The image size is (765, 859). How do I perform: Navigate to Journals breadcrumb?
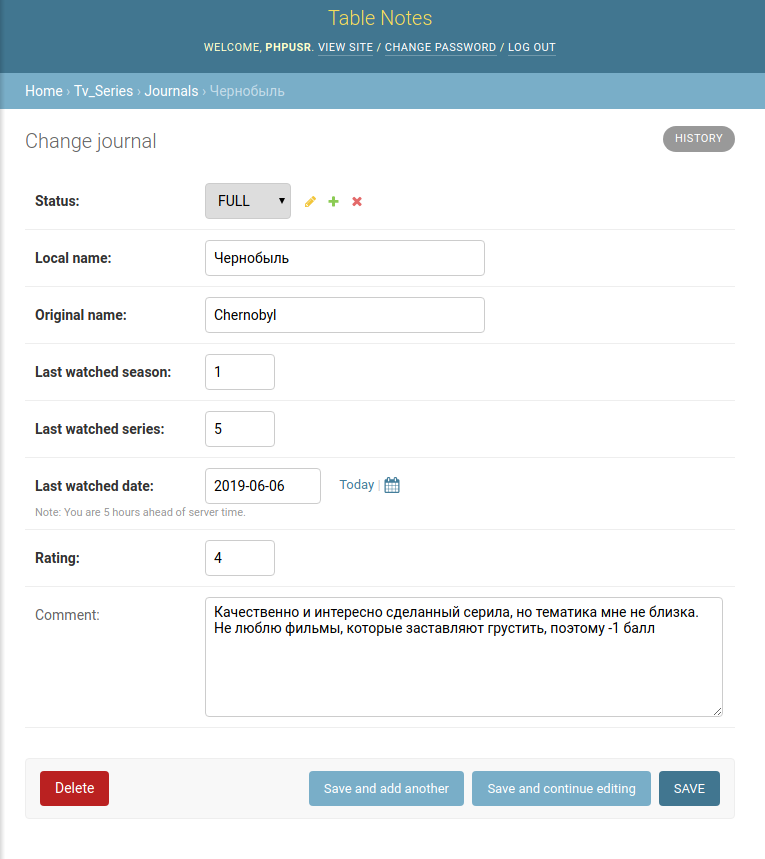(x=172, y=91)
